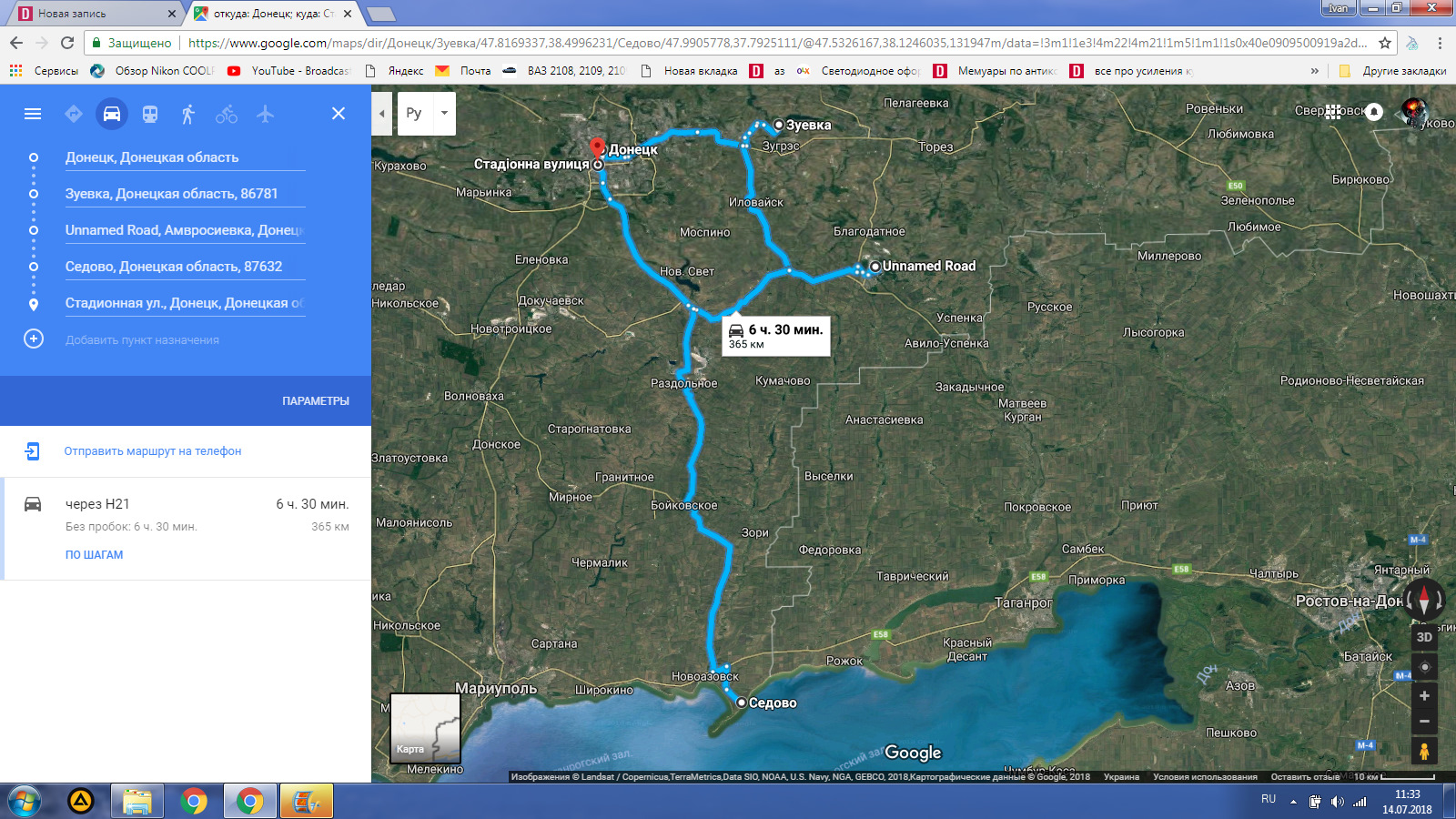
Task: Open ПАРАМЕТРЫ route options
Action: coord(316,401)
